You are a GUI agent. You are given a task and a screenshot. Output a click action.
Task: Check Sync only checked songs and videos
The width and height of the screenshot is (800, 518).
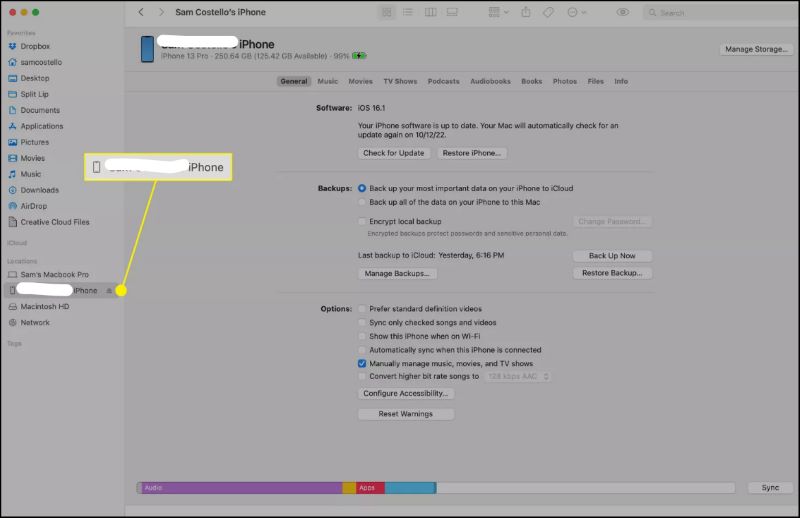click(362, 323)
